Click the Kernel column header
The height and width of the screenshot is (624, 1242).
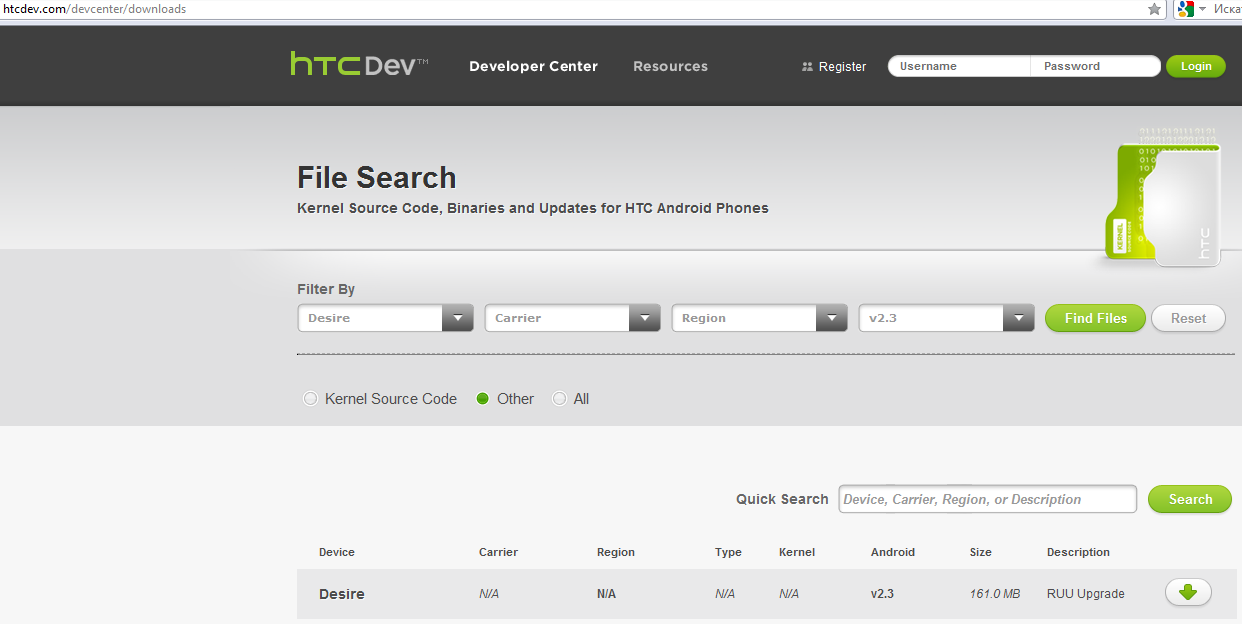797,552
